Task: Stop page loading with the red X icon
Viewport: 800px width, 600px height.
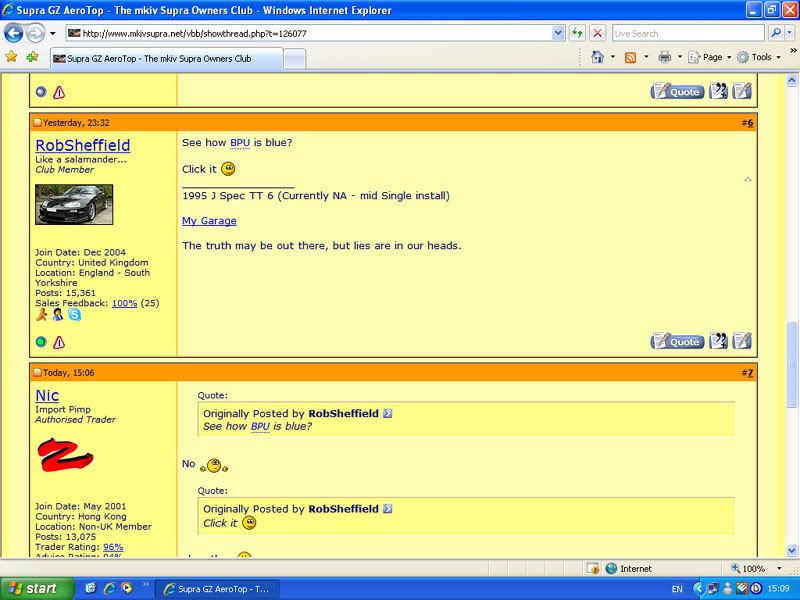Action: coord(597,34)
